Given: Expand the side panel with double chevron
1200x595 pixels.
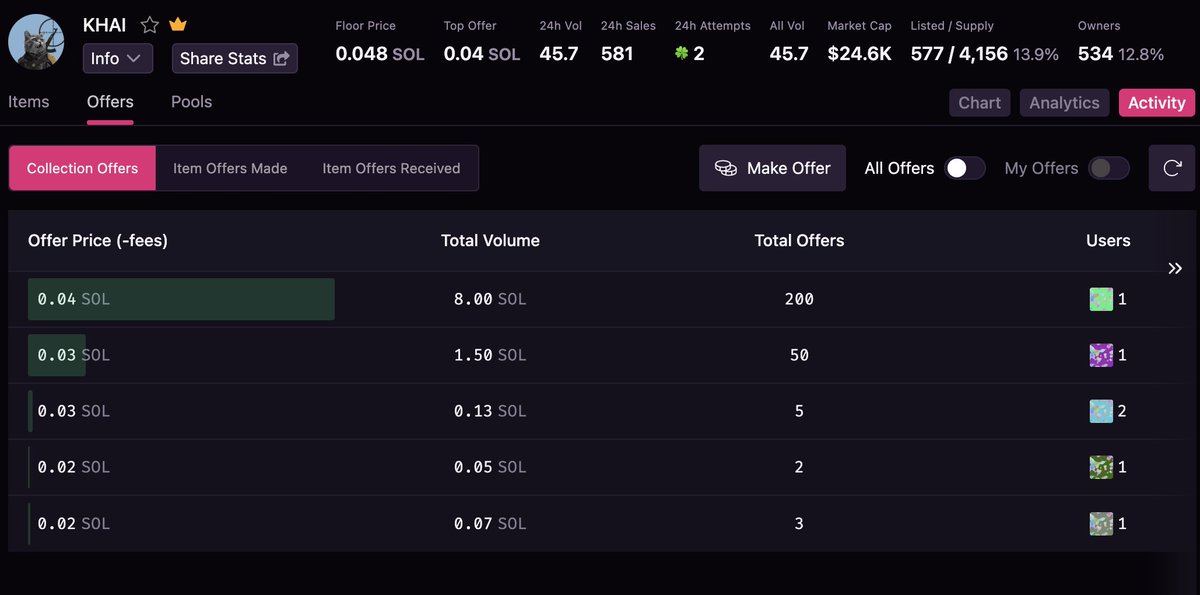Looking at the screenshot, I should coord(1175,268).
